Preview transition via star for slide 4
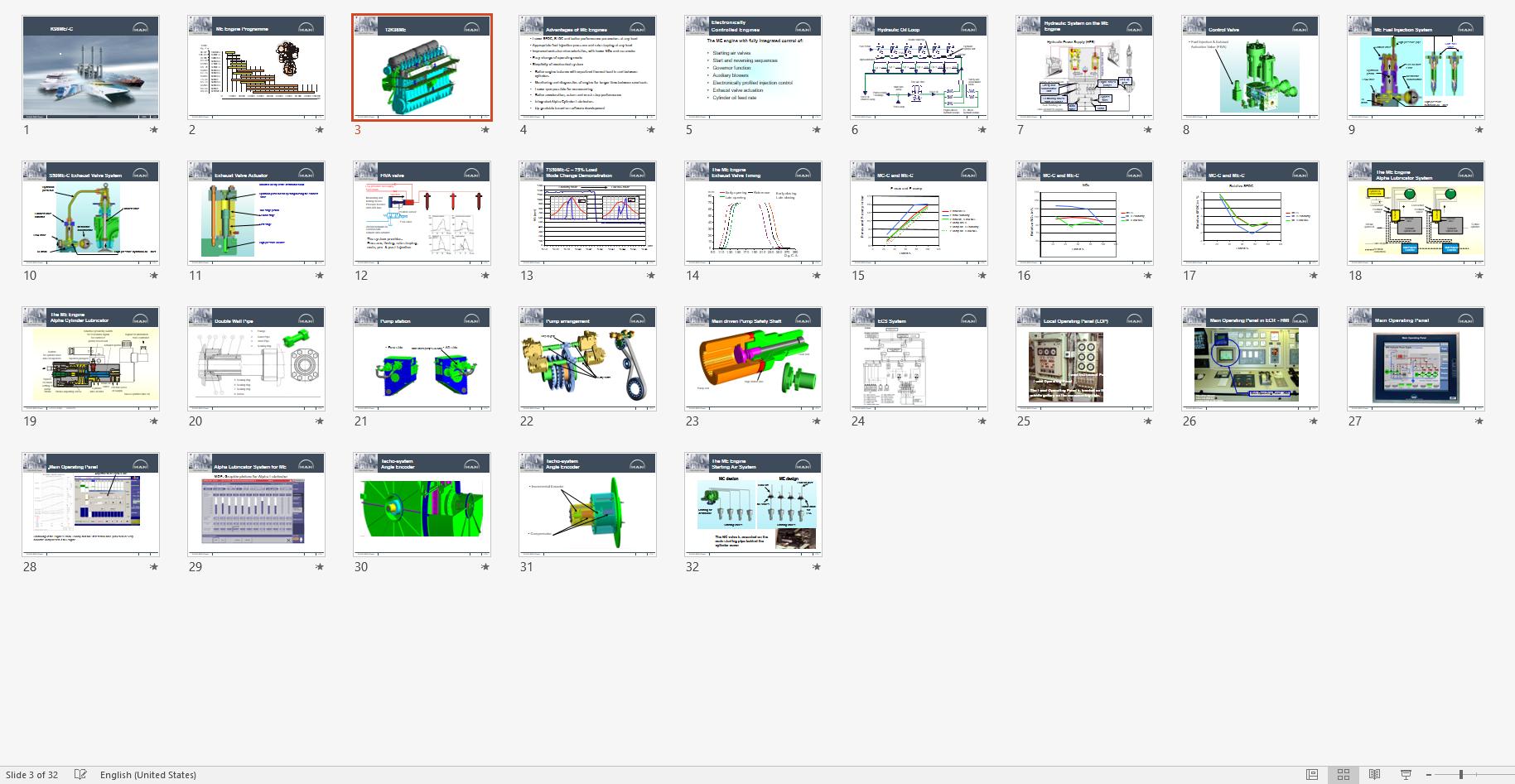 651,130
